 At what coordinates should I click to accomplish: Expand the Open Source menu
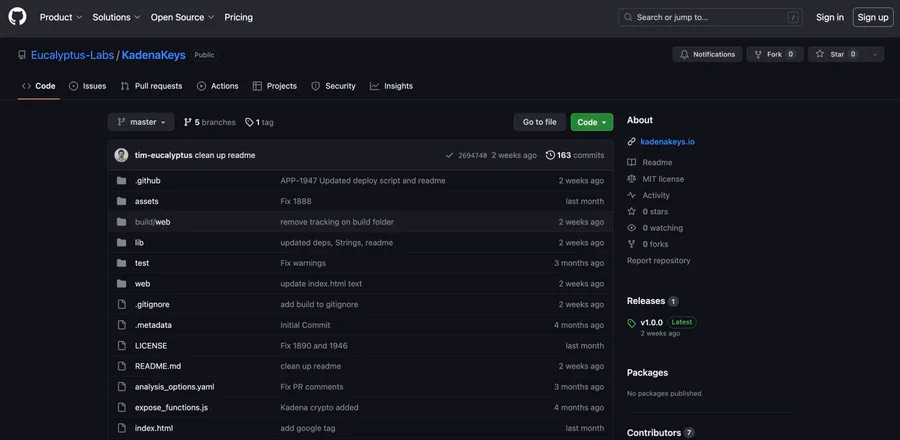[183, 17]
